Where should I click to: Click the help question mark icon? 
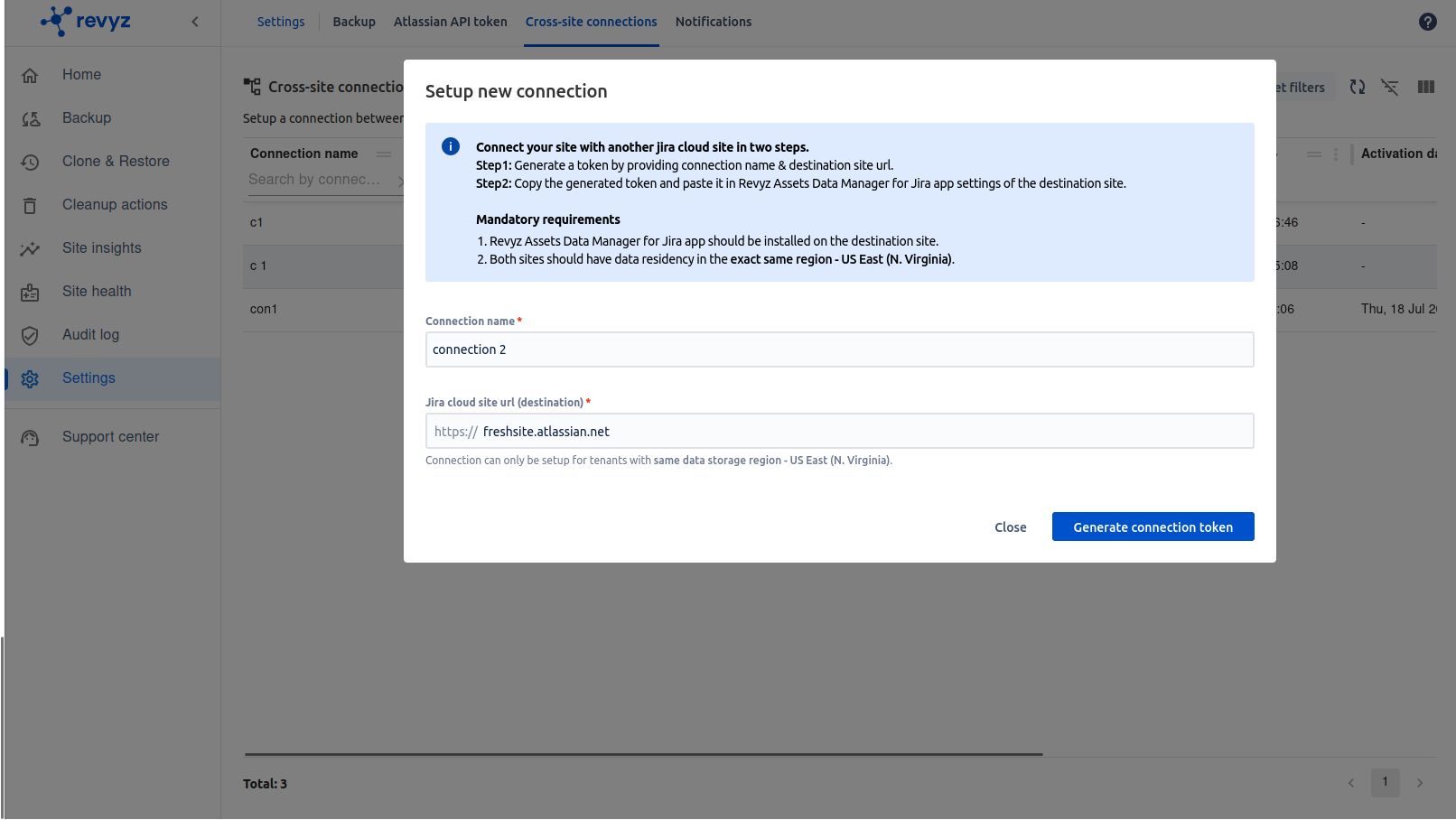[x=1427, y=22]
